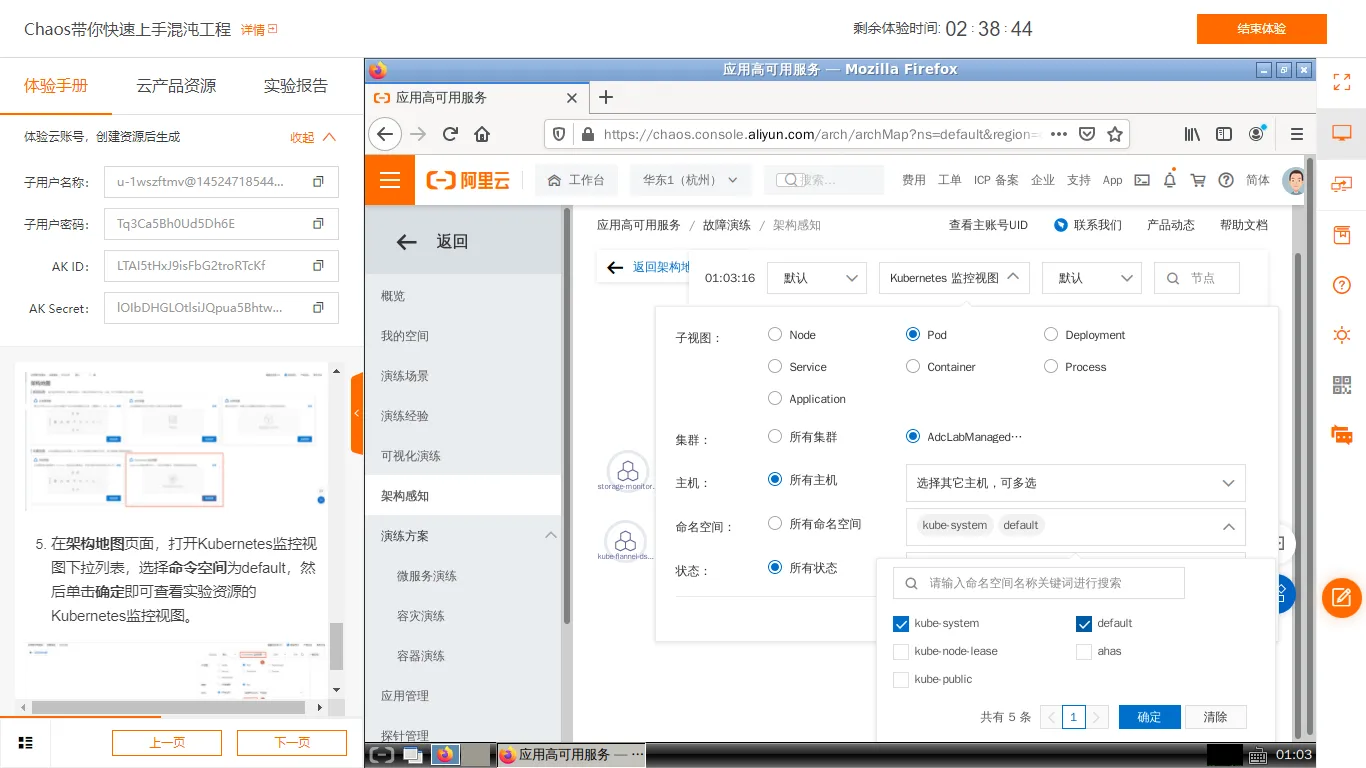This screenshot has width=1366, height=768.
Task: Open first 默认 dropdown beside timer
Action: (x=817, y=278)
